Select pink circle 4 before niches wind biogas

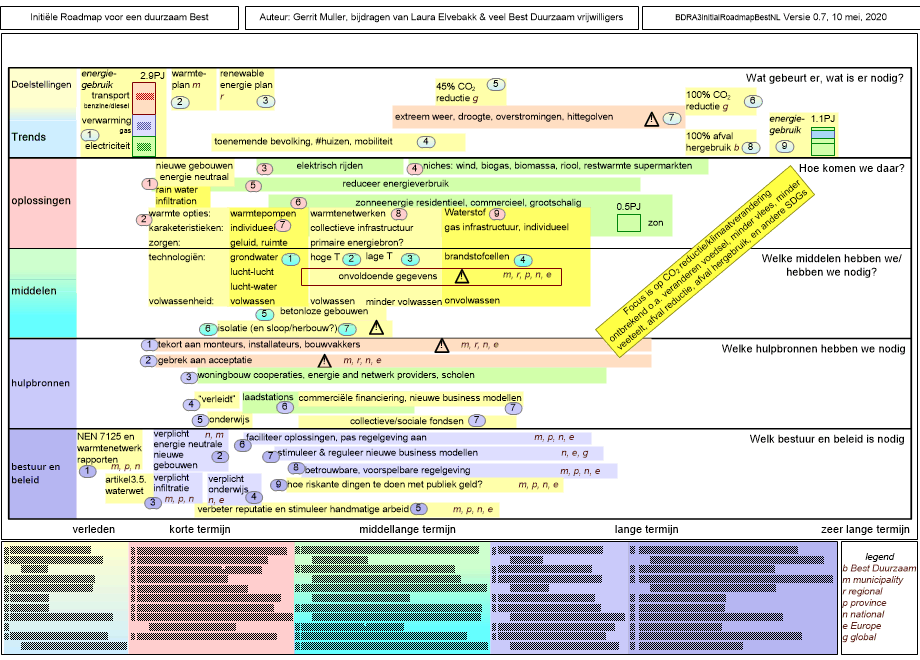415,168
